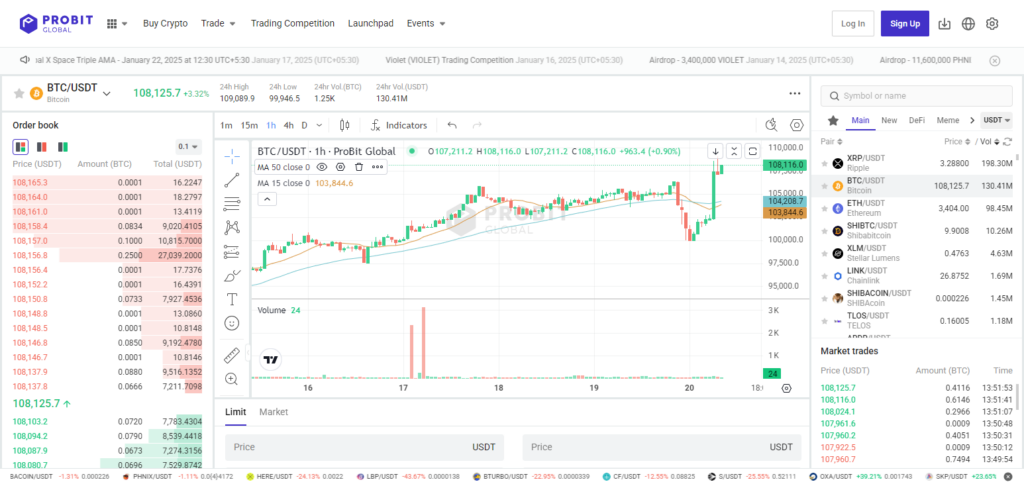Refresh the market pair list
1024x484 pixels.
[x=1007, y=141]
